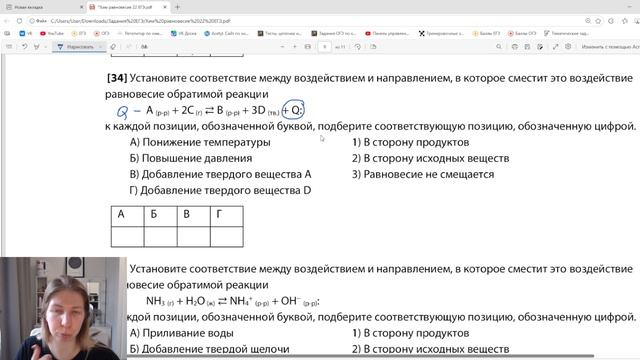This screenshot has width=640, height=360.
Task: Open the Page view options
Action: [x=373, y=47]
